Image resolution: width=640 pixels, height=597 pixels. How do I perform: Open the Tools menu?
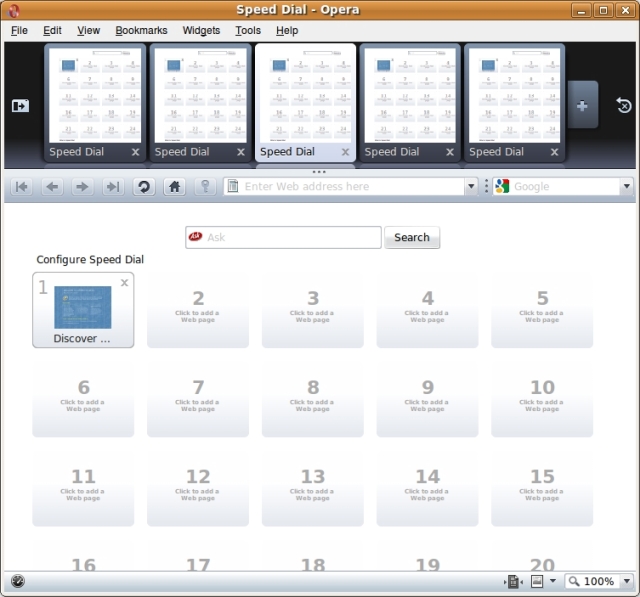(248, 31)
